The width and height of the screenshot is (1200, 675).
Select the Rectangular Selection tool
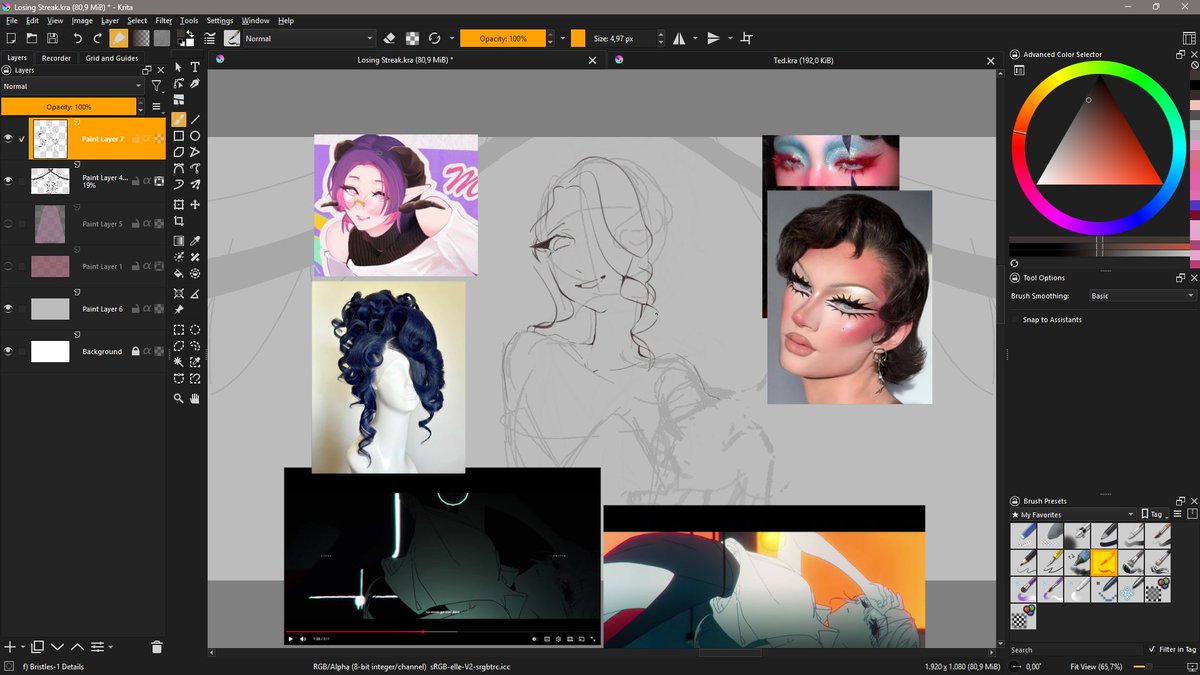179,329
